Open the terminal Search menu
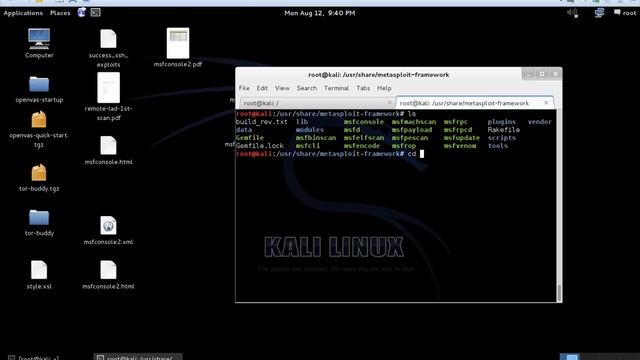Screen dimensions: 640x360 (x=307, y=88)
